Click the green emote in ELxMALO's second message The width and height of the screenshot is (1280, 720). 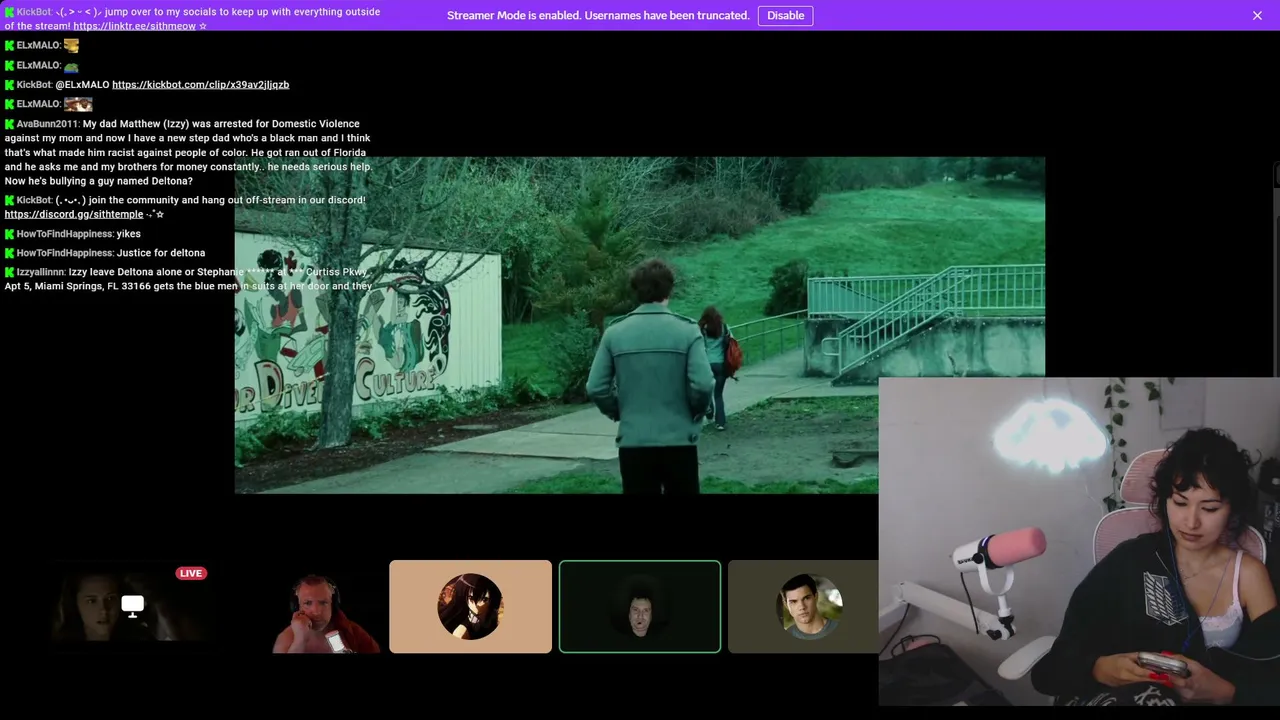tap(71, 66)
